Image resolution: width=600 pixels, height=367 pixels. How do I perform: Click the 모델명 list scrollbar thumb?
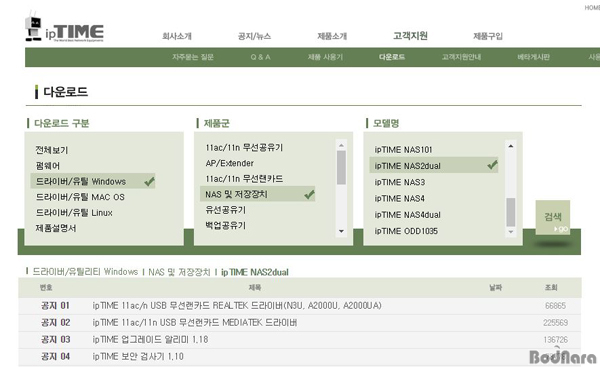tap(510, 212)
